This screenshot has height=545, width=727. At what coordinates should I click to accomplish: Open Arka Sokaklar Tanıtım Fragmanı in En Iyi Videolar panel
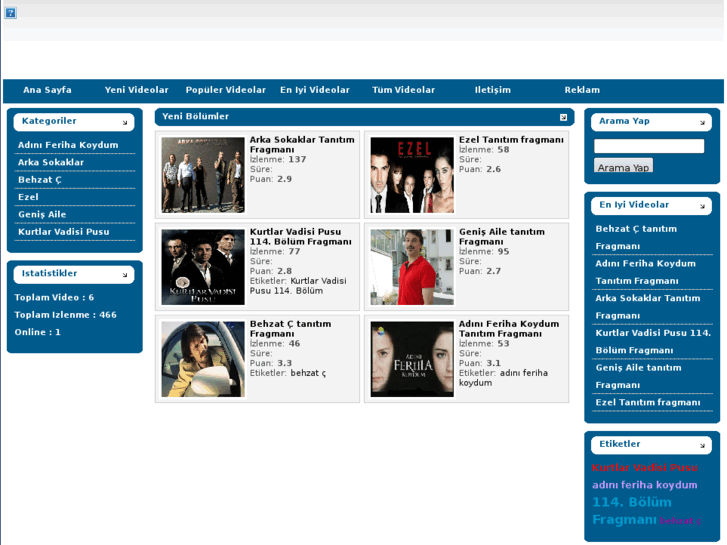[x=648, y=307]
